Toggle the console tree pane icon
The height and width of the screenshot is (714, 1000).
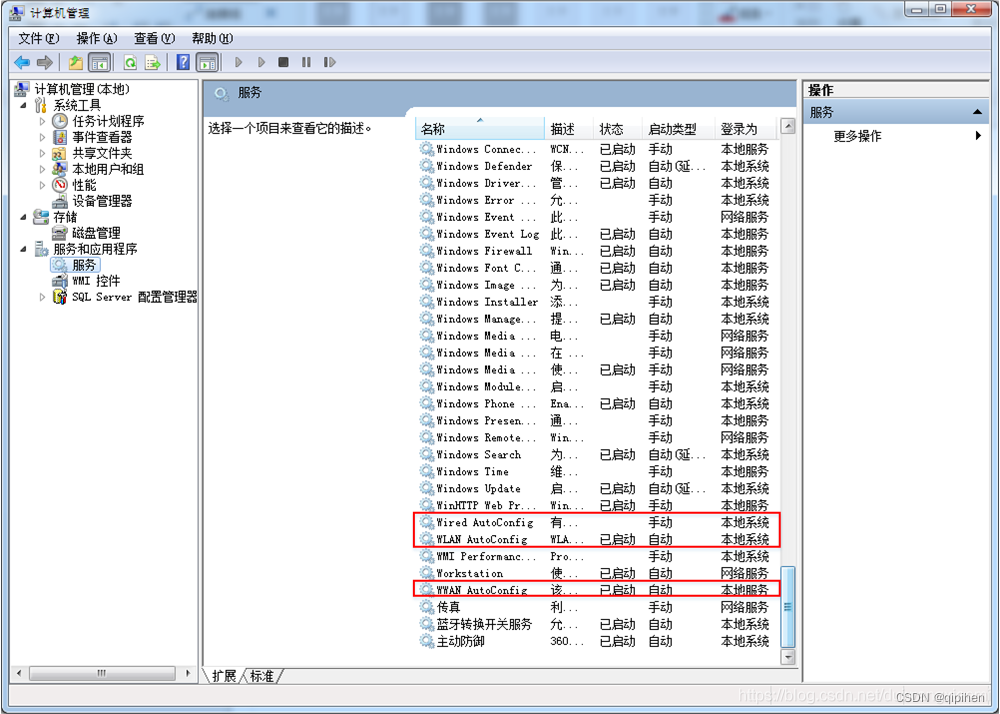99,62
